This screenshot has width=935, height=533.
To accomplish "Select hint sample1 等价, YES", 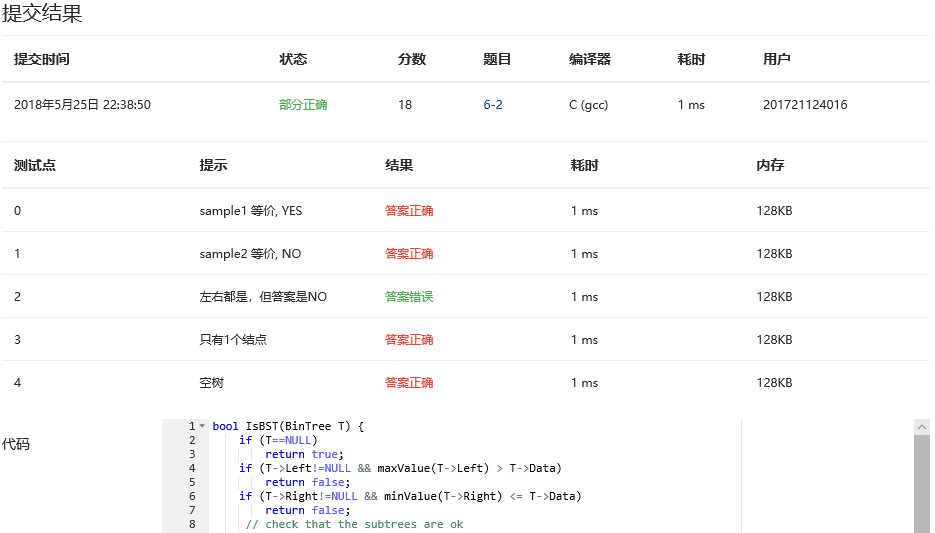I will (250, 211).
